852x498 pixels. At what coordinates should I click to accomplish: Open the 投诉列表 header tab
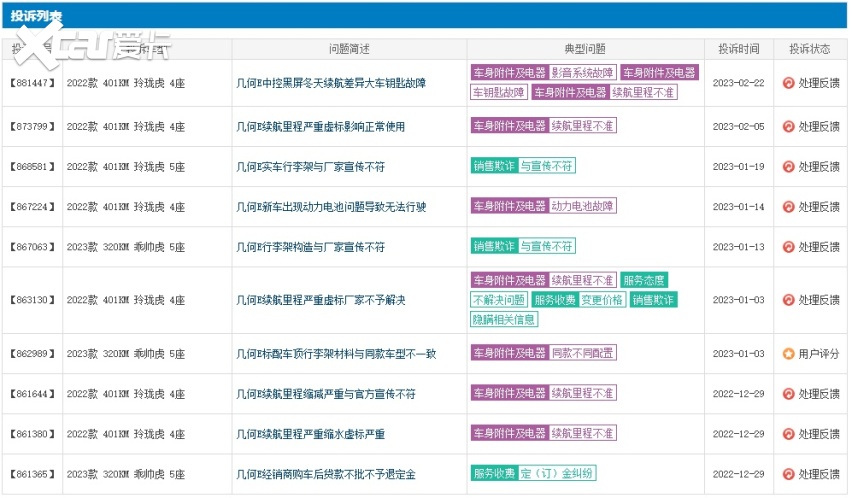coord(40,15)
